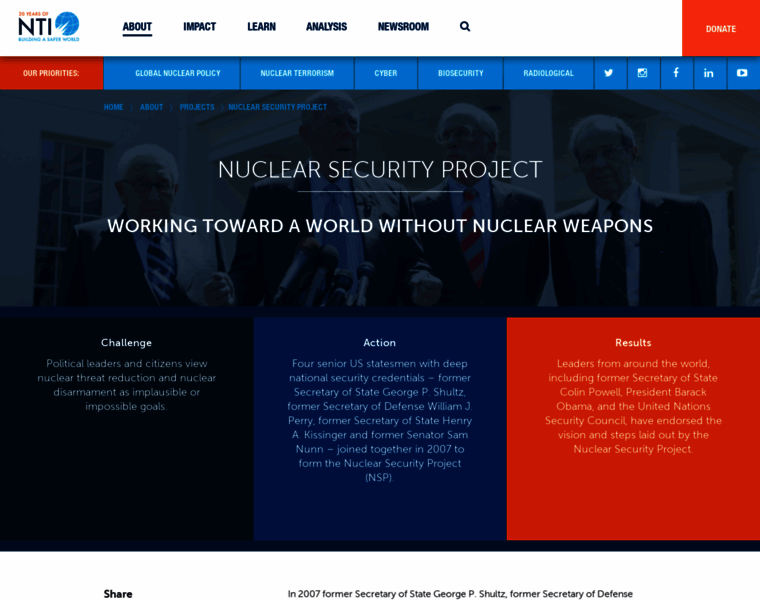Follow the About breadcrumb link
The width and height of the screenshot is (760, 600).
[x=152, y=107]
